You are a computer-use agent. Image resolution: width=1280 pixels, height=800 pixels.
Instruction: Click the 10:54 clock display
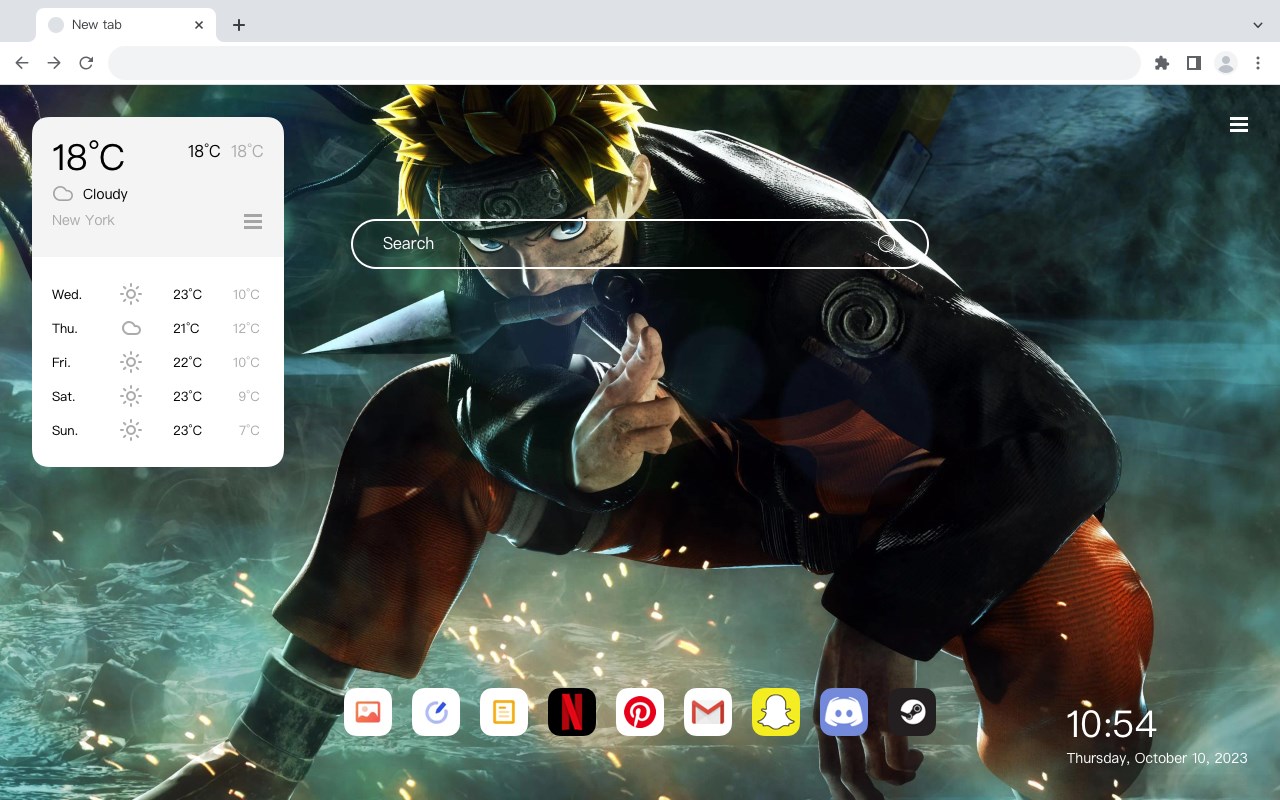[x=1111, y=724]
